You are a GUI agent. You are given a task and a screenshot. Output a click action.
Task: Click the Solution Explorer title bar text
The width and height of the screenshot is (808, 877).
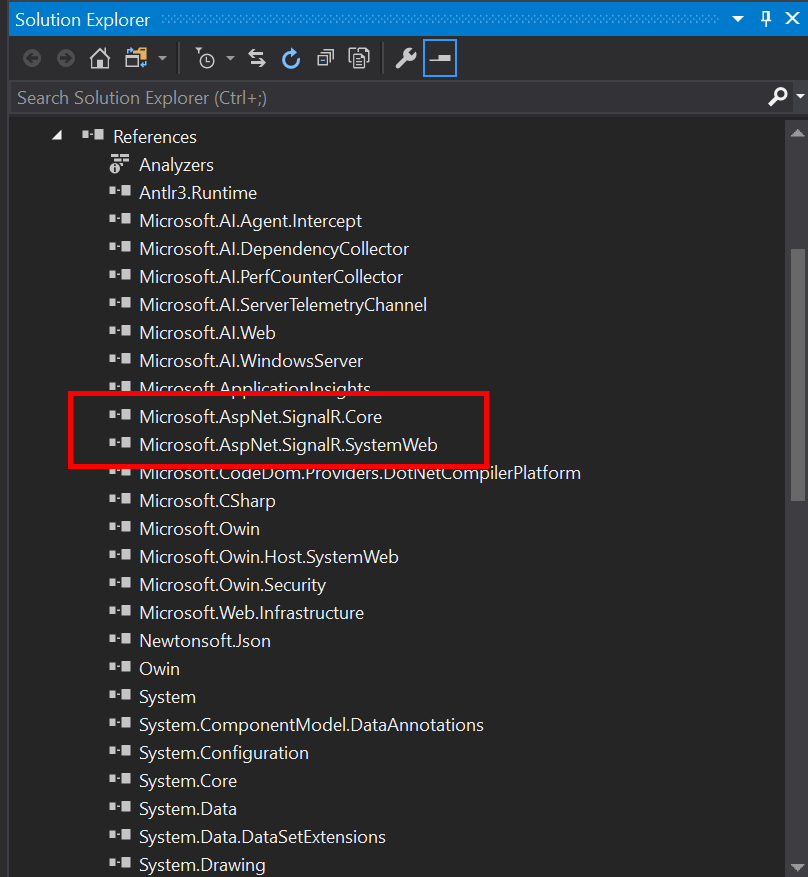coord(82,20)
